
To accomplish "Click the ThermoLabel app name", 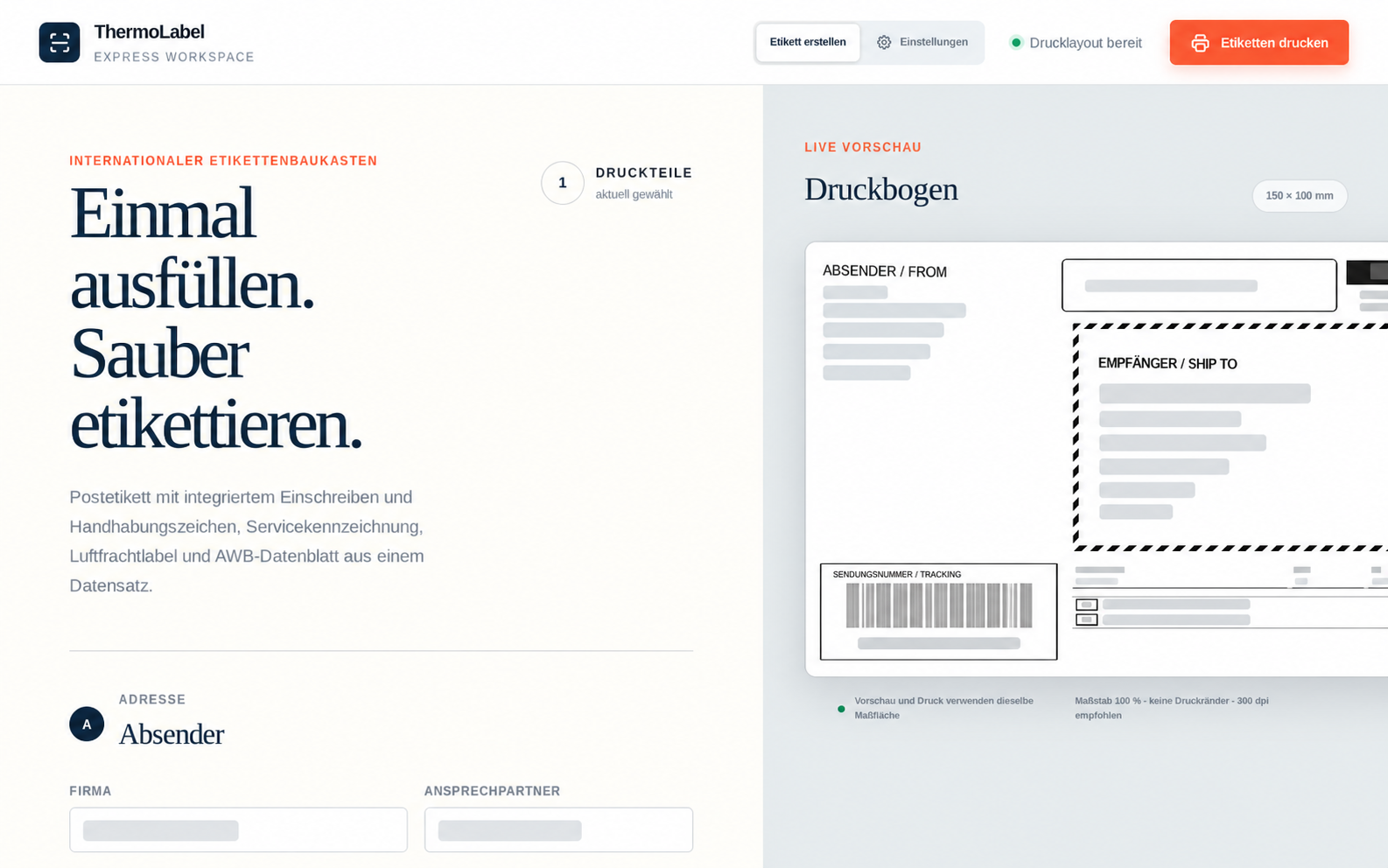I will coord(150,31).
